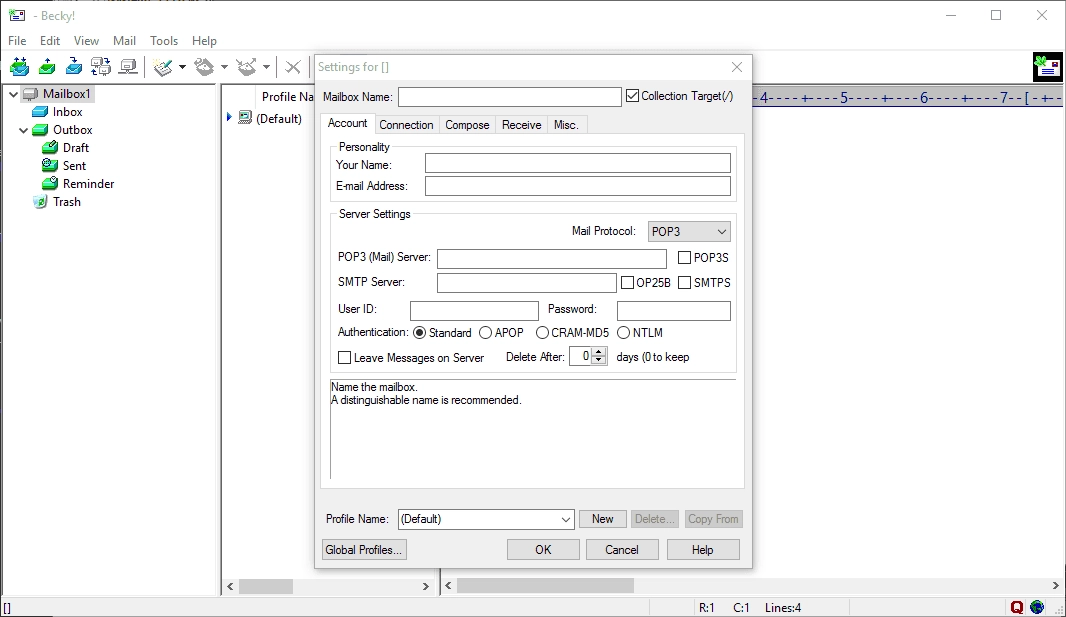Open the compose message dropdown arrow

182,67
